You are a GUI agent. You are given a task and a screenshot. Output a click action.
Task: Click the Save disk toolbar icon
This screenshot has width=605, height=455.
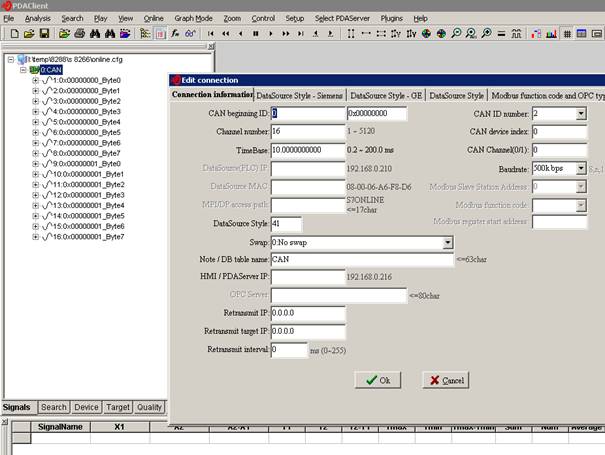pyautogui.click(x=43, y=33)
